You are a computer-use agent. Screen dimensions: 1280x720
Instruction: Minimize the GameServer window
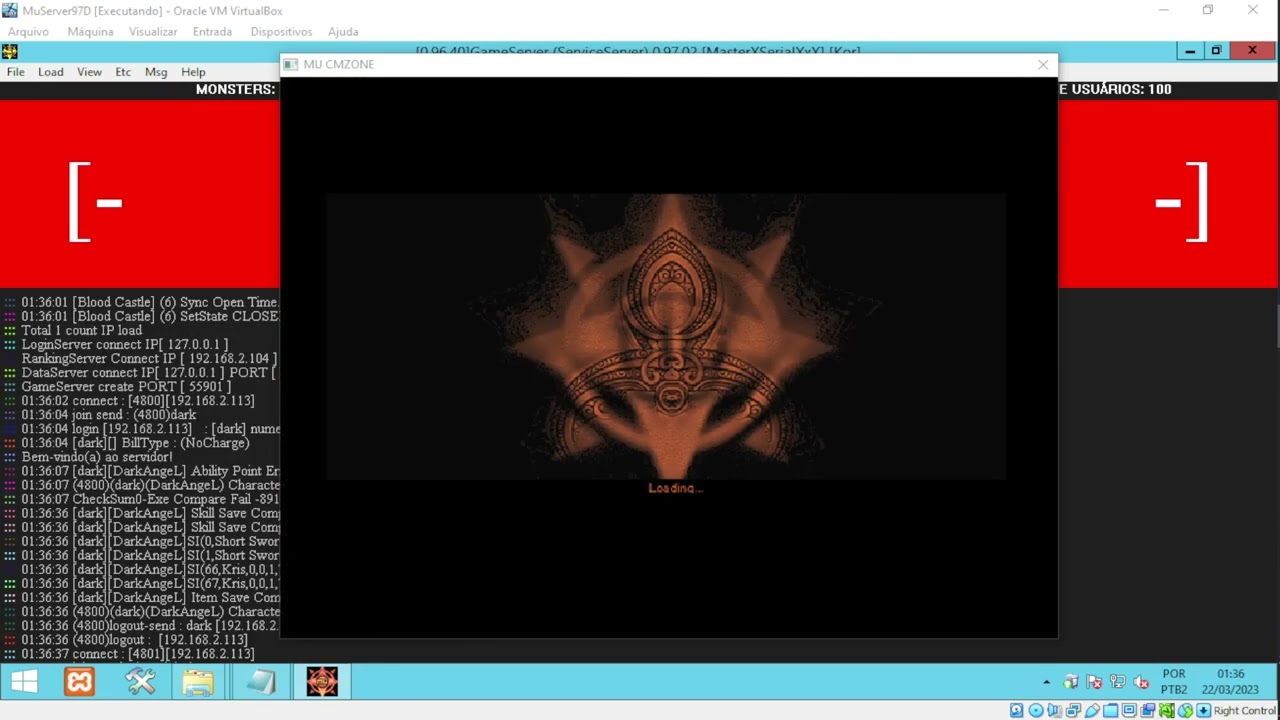pyautogui.click(x=1190, y=51)
